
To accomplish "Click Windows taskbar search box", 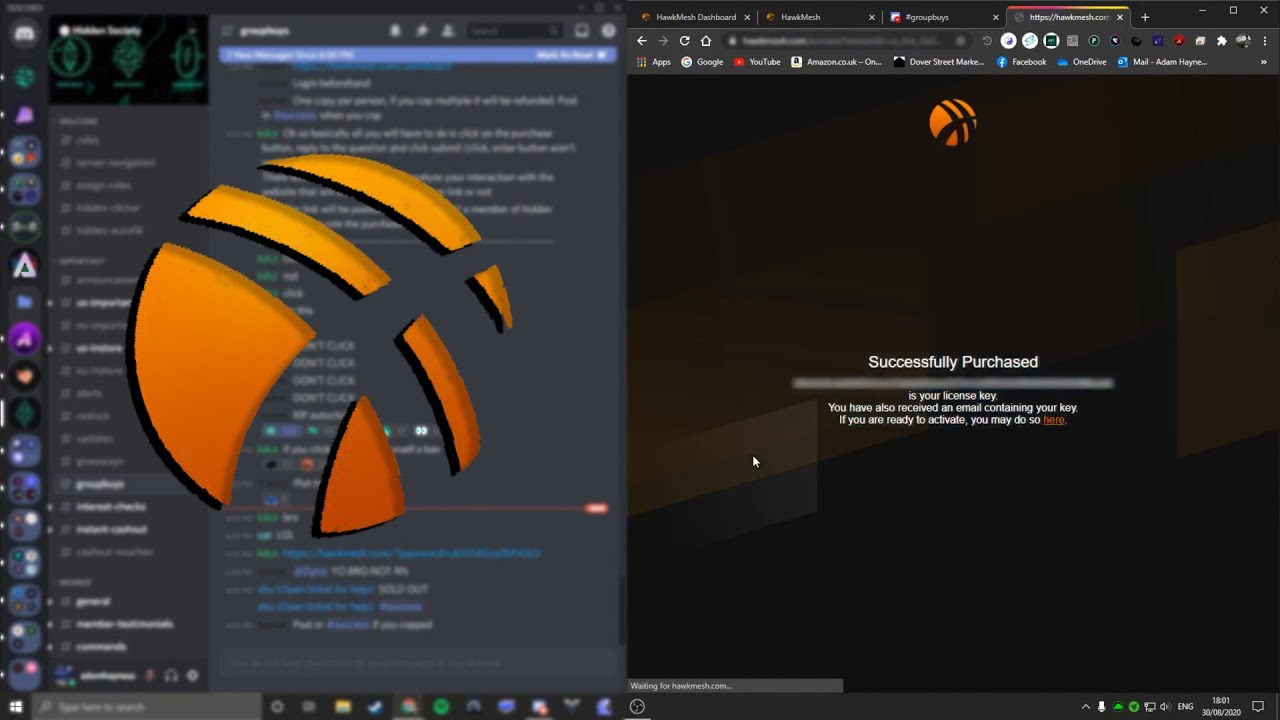I will 146,706.
